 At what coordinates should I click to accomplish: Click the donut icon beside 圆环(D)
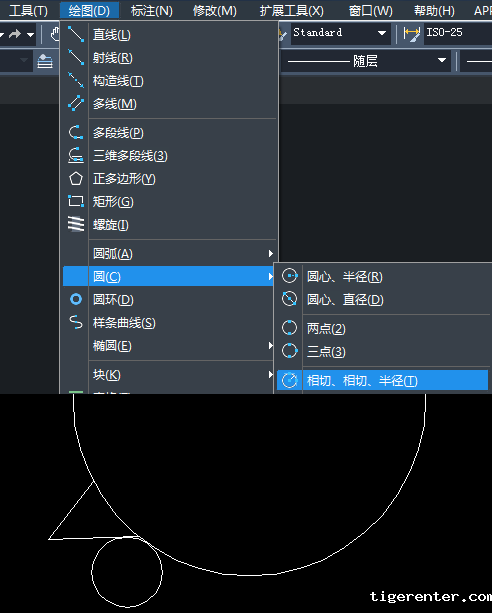point(75,299)
